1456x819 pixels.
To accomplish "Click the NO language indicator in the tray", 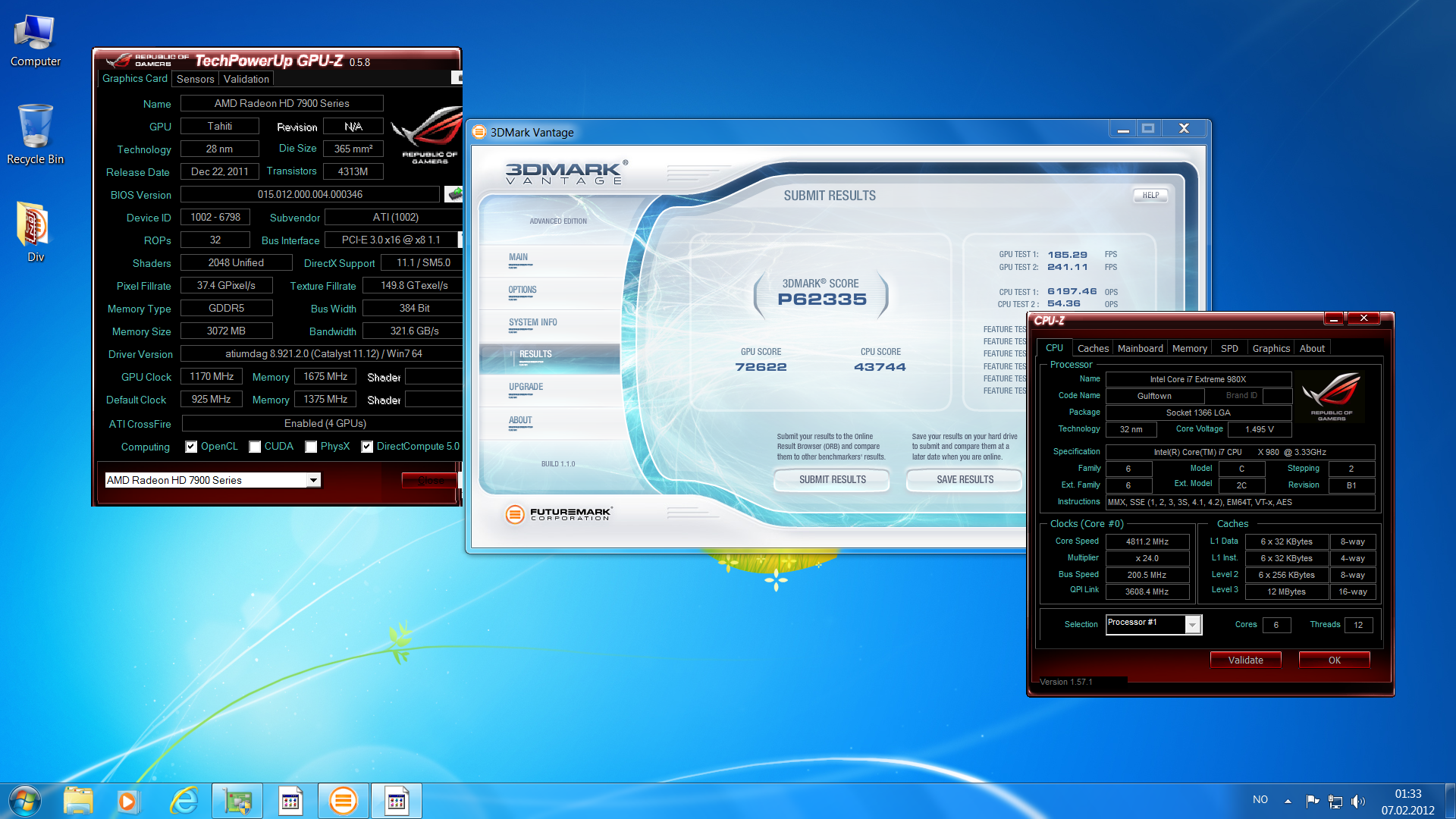I will pos(1260,799).
